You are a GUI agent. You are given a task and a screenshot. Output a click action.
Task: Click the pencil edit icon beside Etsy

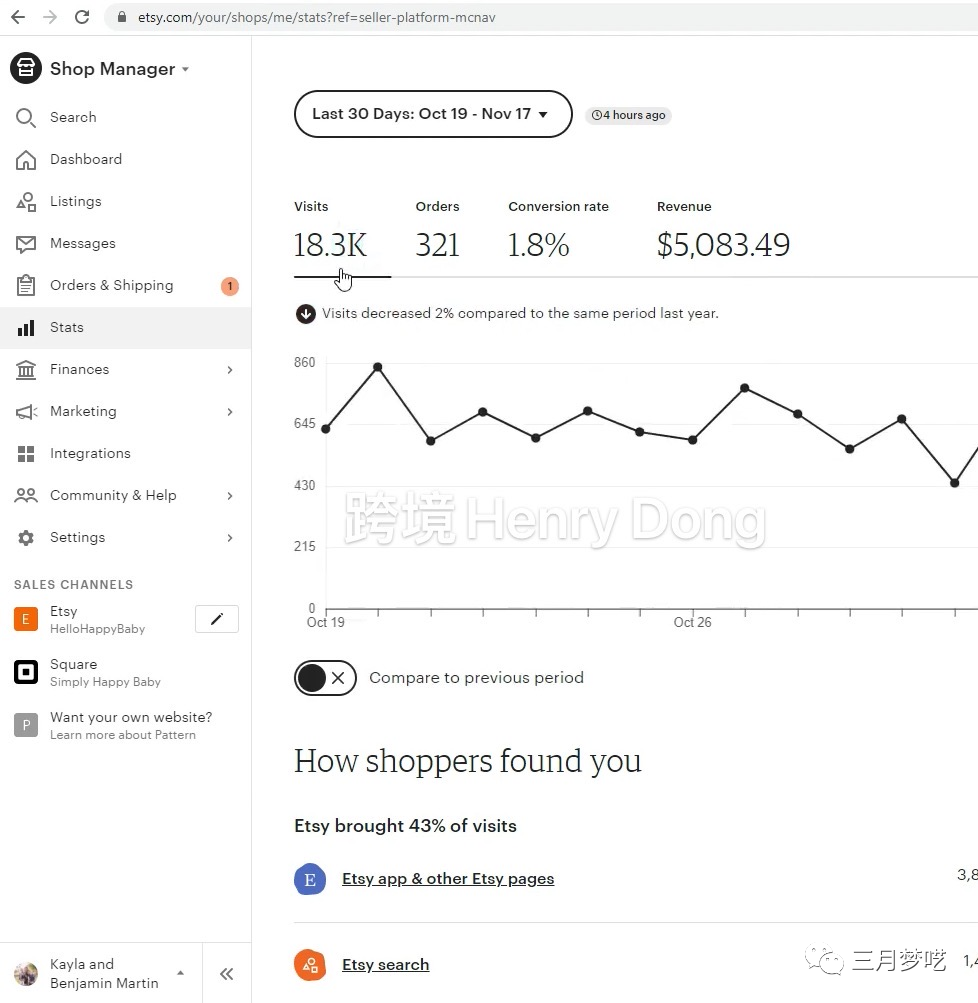coord(216,620)
